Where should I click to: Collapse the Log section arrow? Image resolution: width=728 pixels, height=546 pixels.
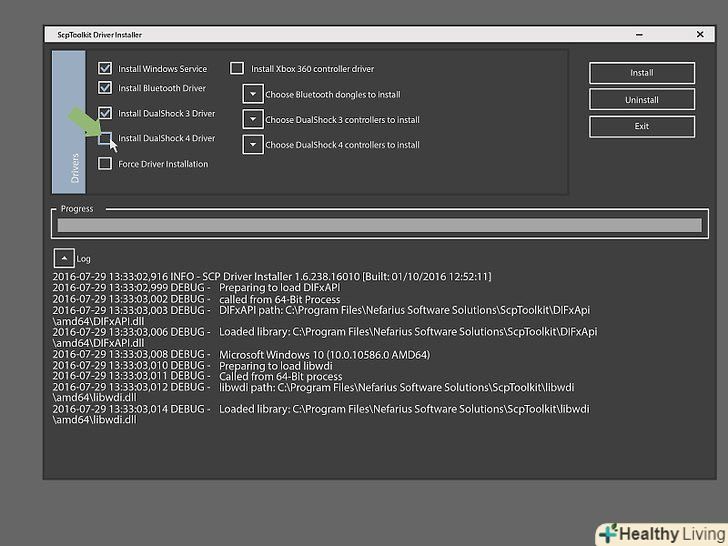pos(64,258)
